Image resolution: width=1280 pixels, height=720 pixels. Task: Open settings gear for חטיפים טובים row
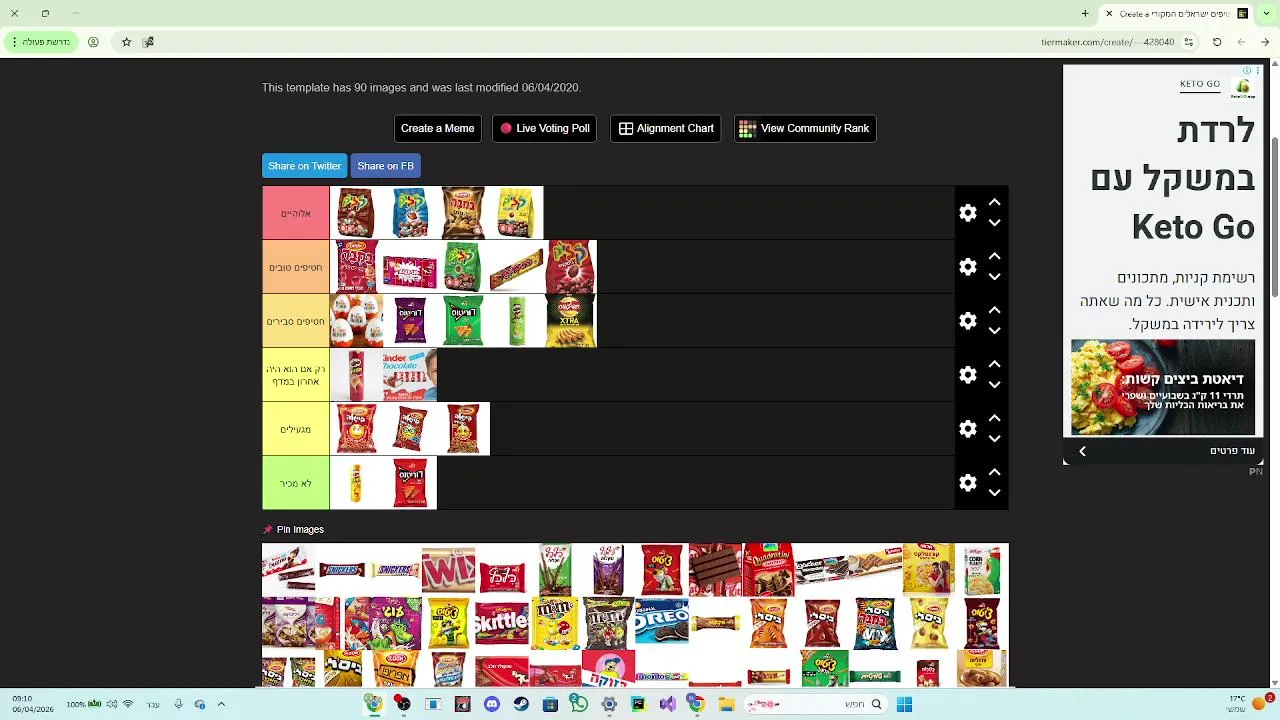point(967,267)
